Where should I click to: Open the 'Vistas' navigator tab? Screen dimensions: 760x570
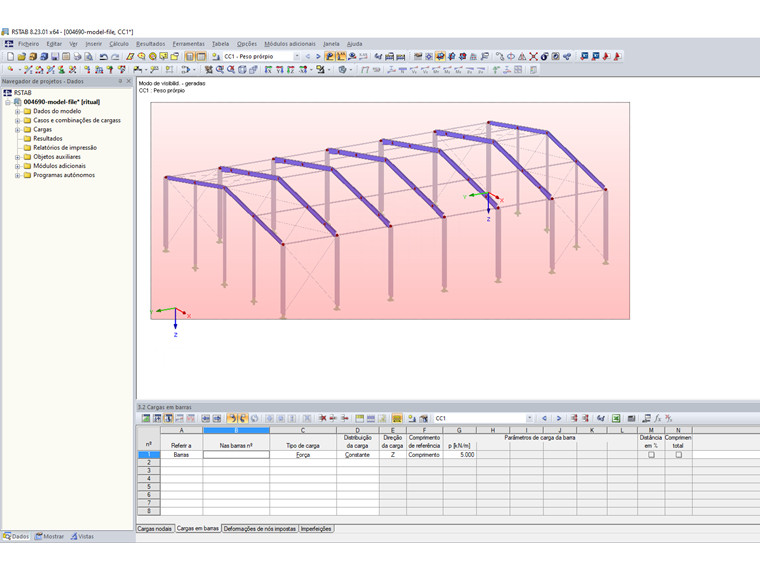[82, 537]
